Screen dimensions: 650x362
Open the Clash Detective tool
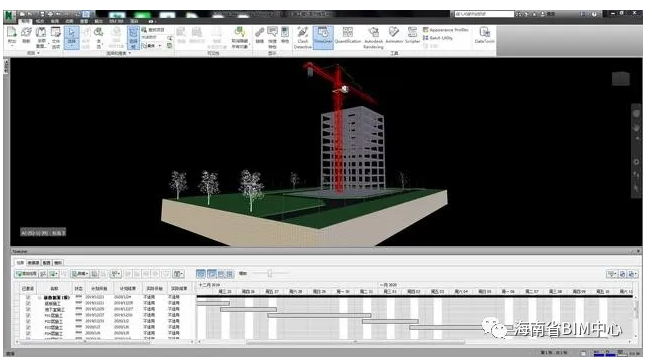tap(303, 37)
